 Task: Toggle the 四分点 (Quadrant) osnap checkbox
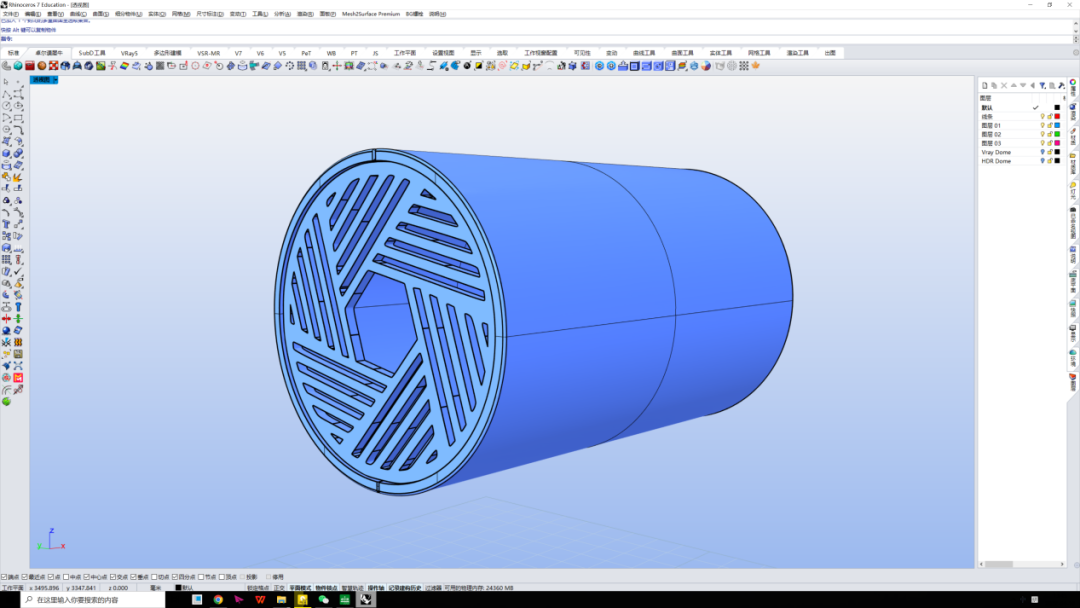point(175,577)
